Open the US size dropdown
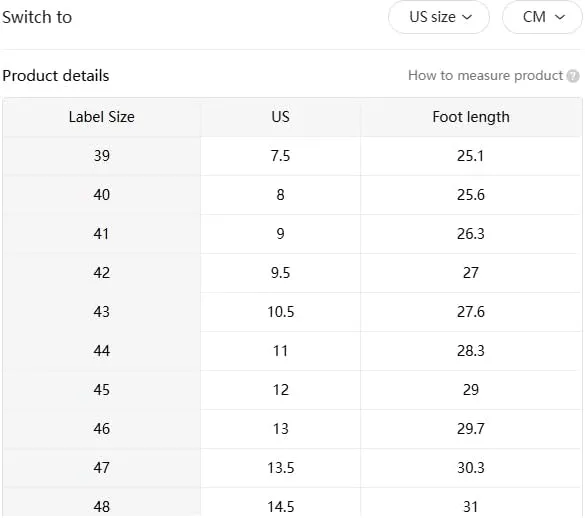 439,17
